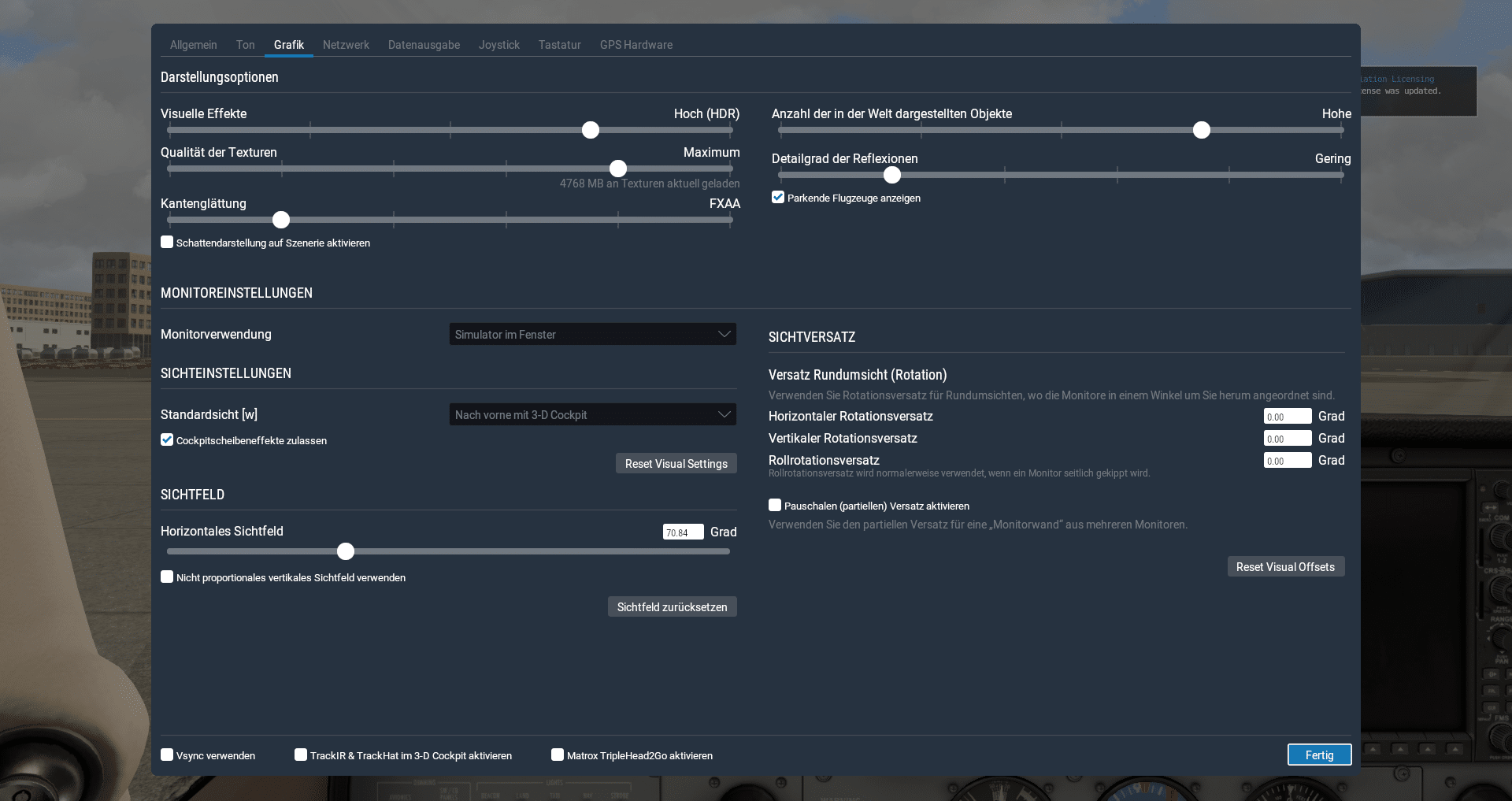Screen dimensions: 1512x801
Task: Confirm settings with the Fertig button
Action: pos(1319,755)
